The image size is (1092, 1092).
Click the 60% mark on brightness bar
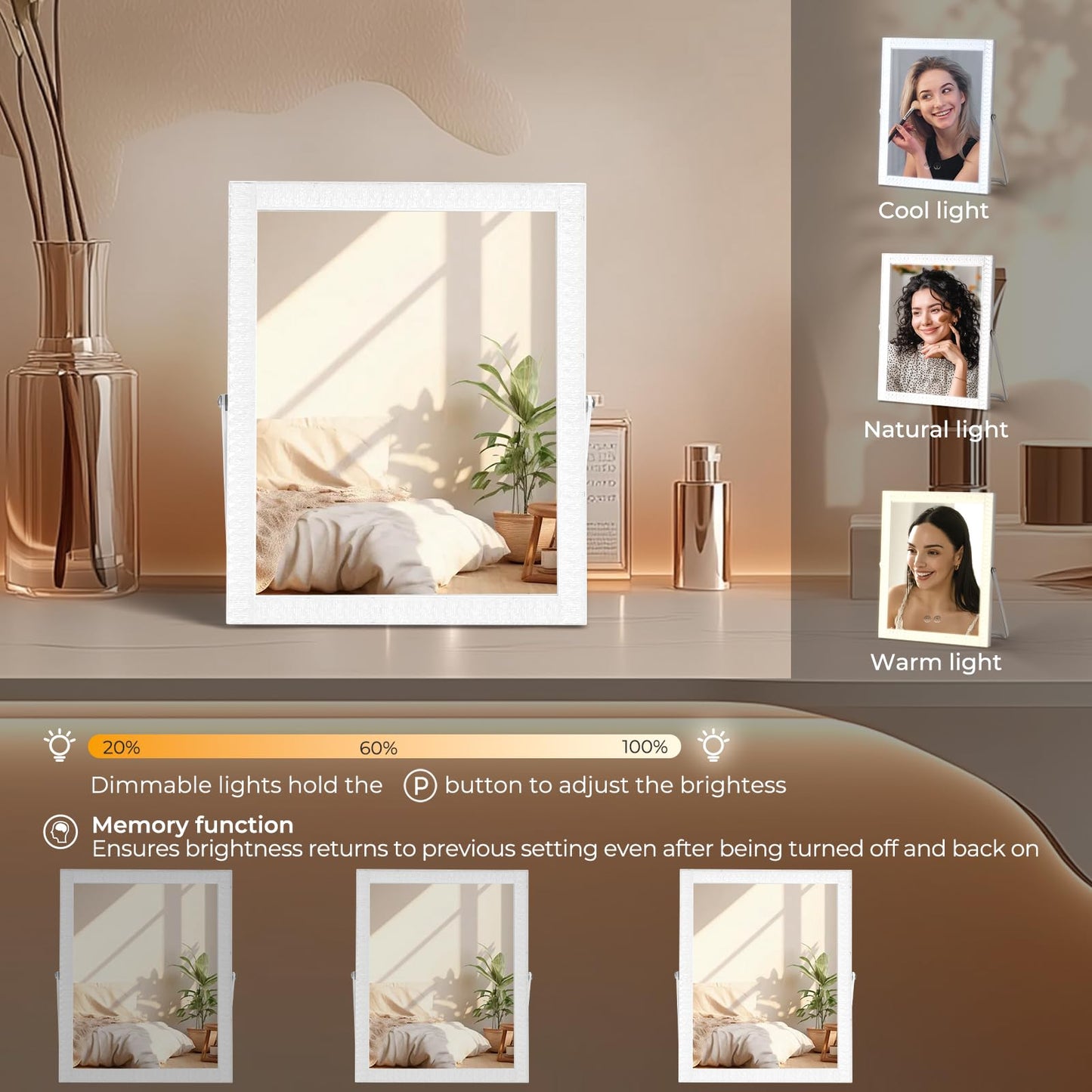(x=378, y=748)
